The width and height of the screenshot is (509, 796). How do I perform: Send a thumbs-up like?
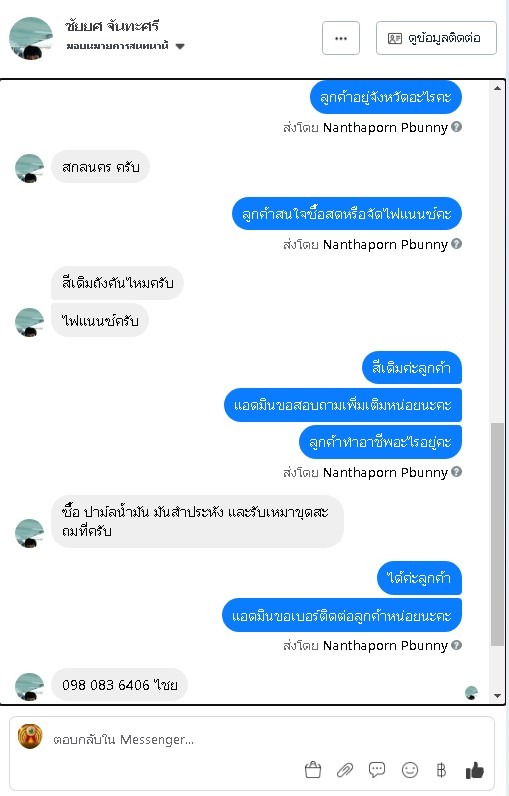tap(475, 770)
